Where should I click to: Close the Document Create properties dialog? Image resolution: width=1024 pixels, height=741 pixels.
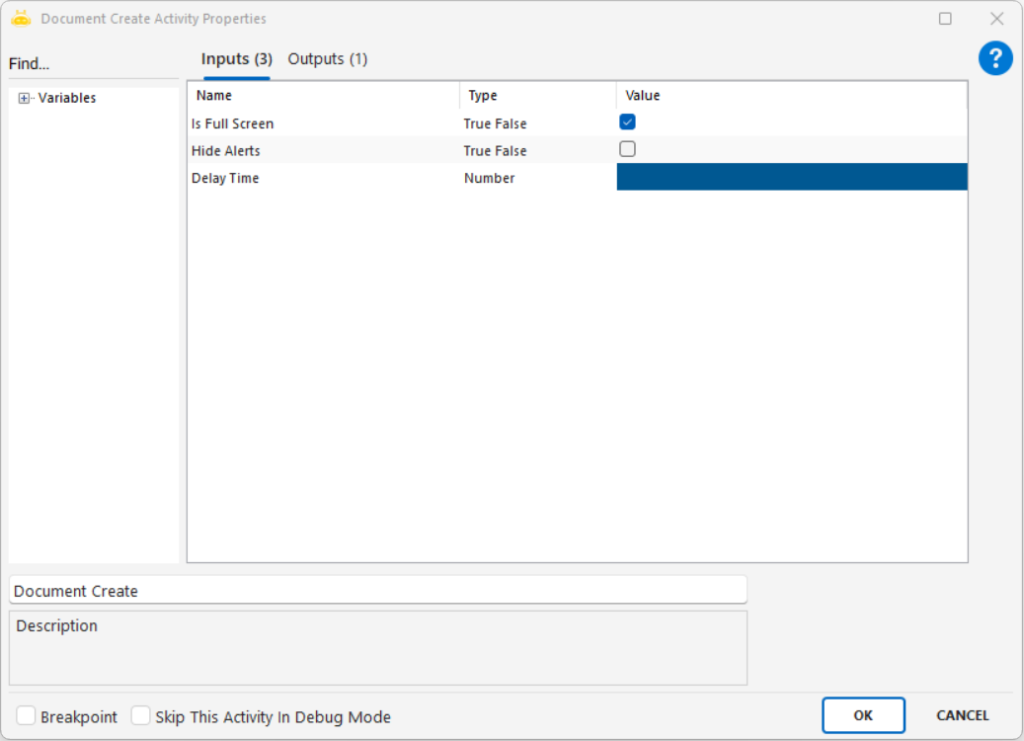coord(996,19)
